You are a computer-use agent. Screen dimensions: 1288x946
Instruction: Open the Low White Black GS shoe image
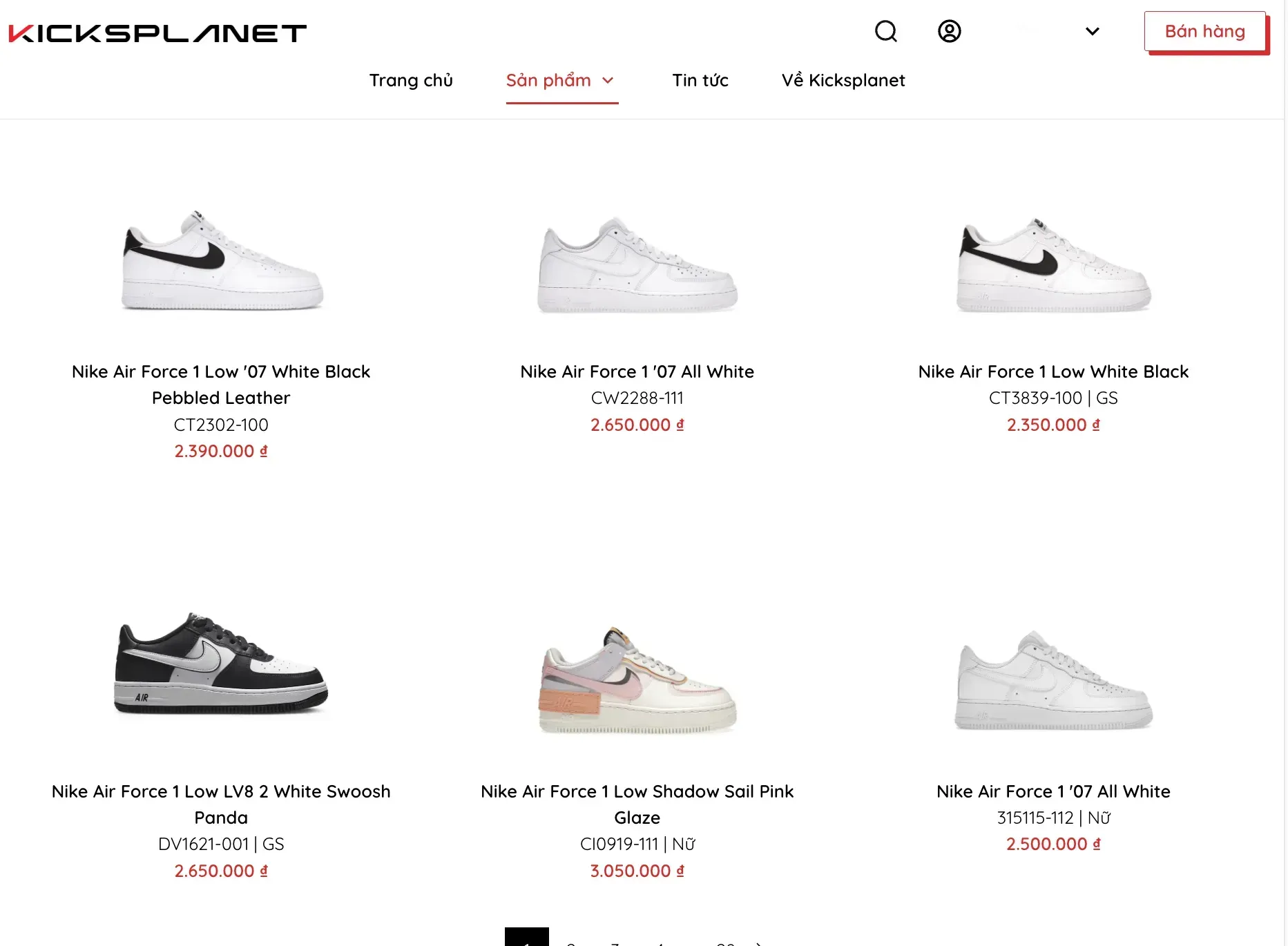(1053, 264)
